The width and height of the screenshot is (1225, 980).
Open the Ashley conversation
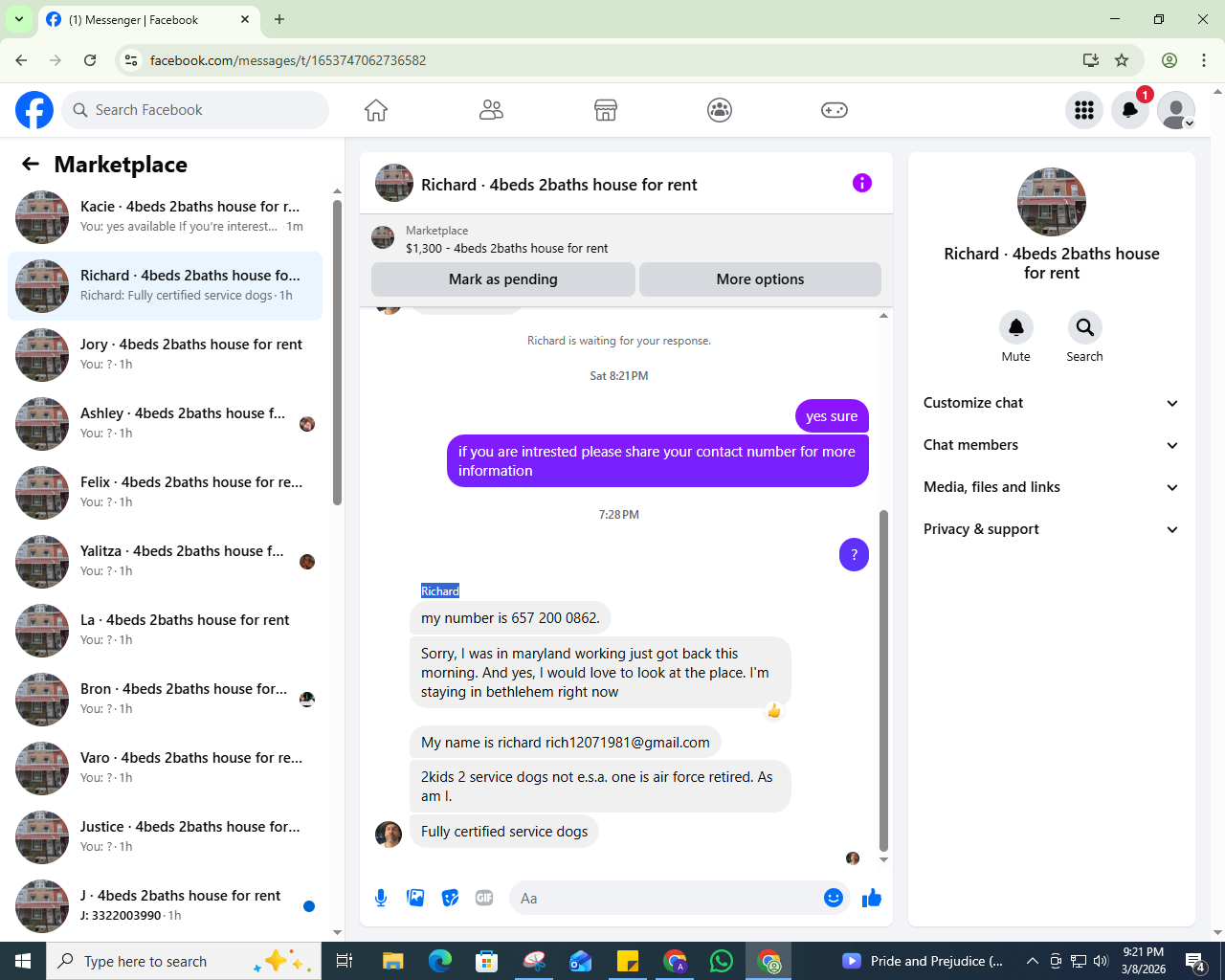tap(165, 424)
